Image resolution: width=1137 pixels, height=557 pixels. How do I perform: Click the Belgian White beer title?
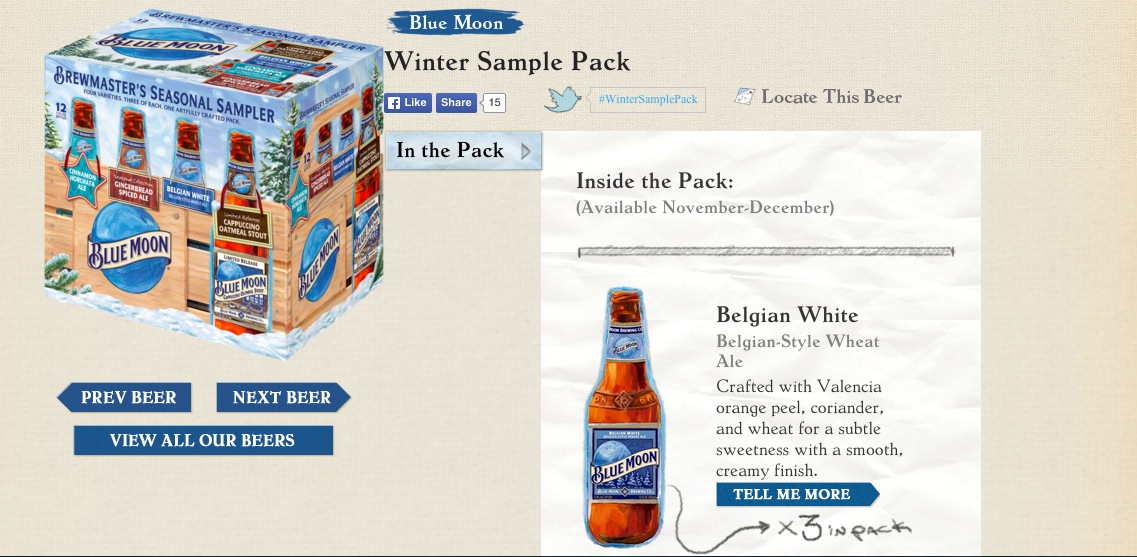(x=787, y=315)
